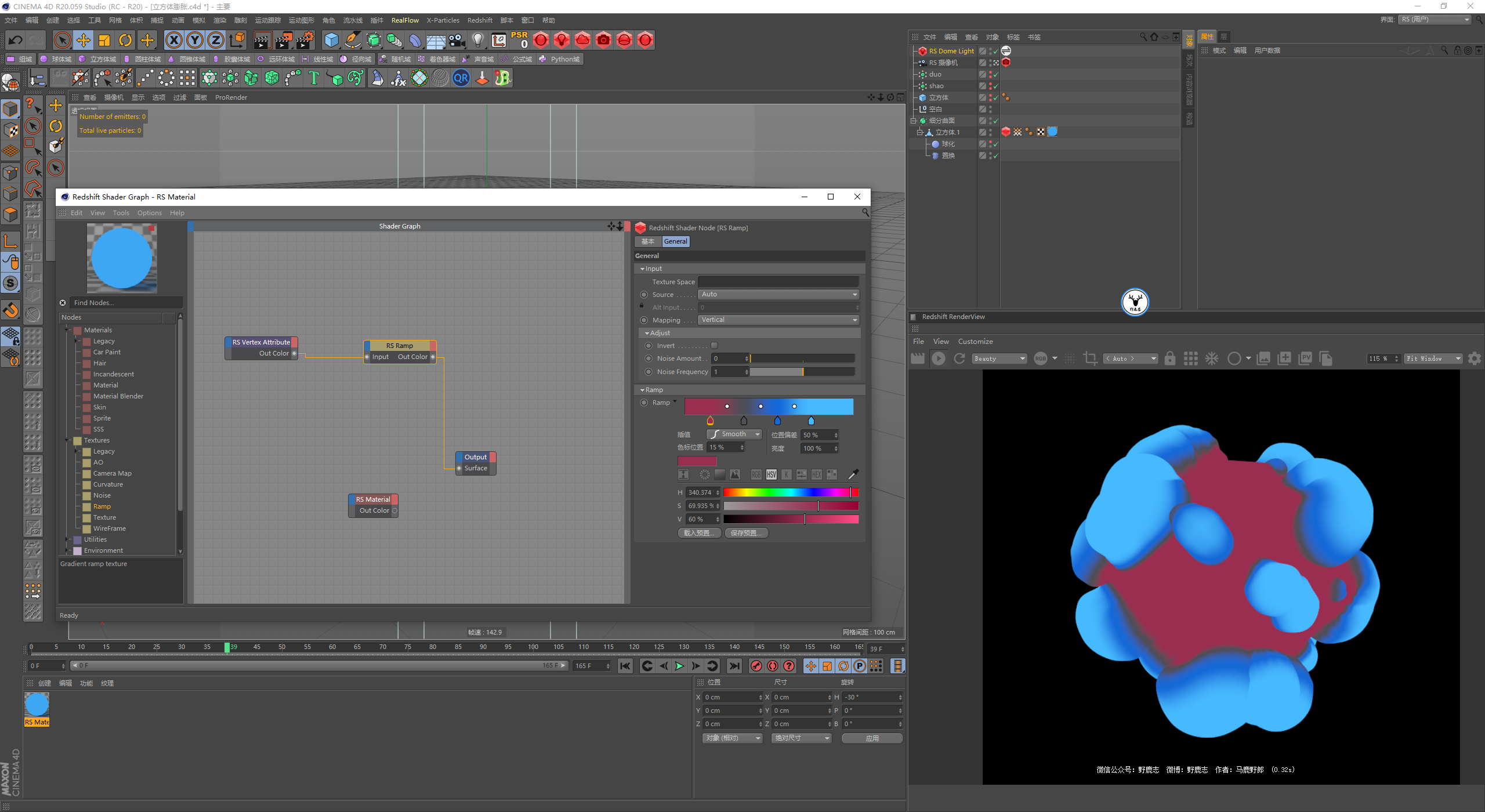1485x812 pixels.
Task: Toggle Mapping parameter radio circle
Action: point(643,320)
